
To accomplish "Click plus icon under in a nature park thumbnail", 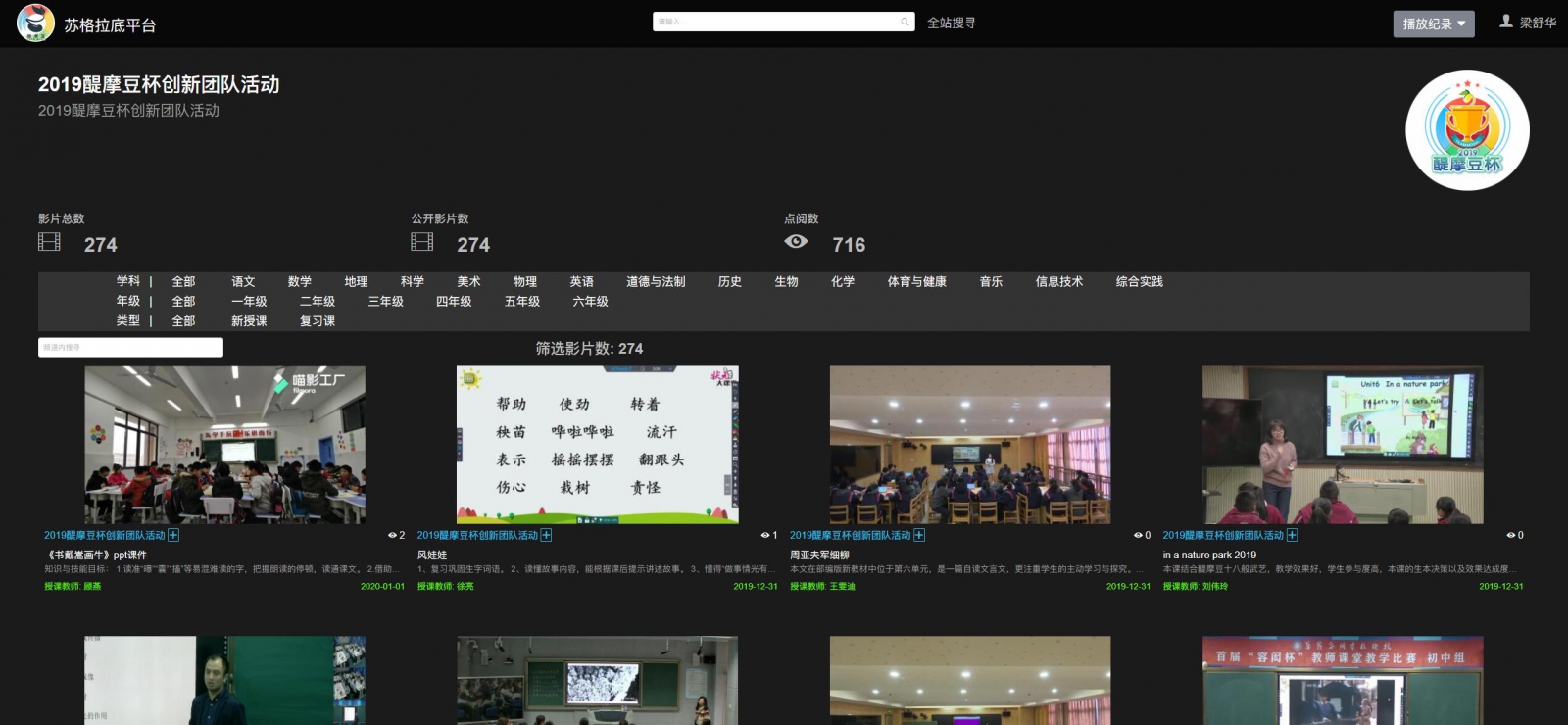I will pos(1293,535).
